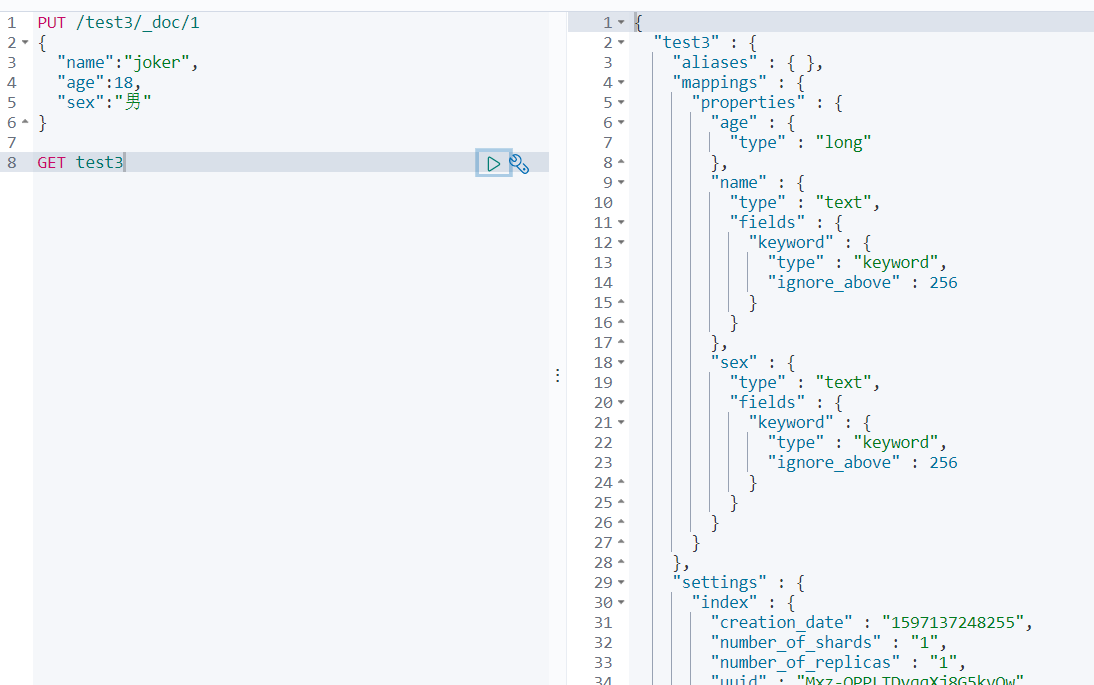Click empty editor line 7

coord(293,142)
